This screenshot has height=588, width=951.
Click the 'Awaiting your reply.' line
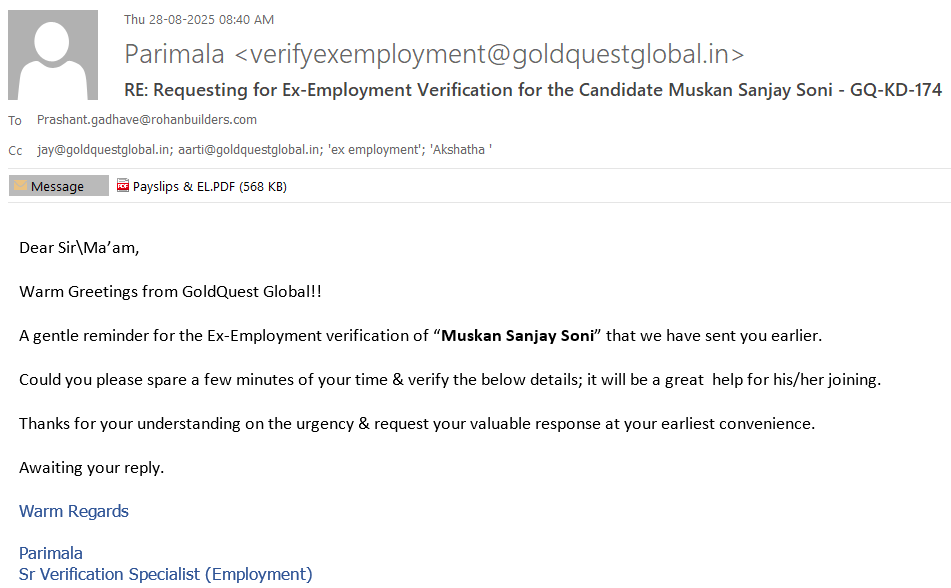91,467
